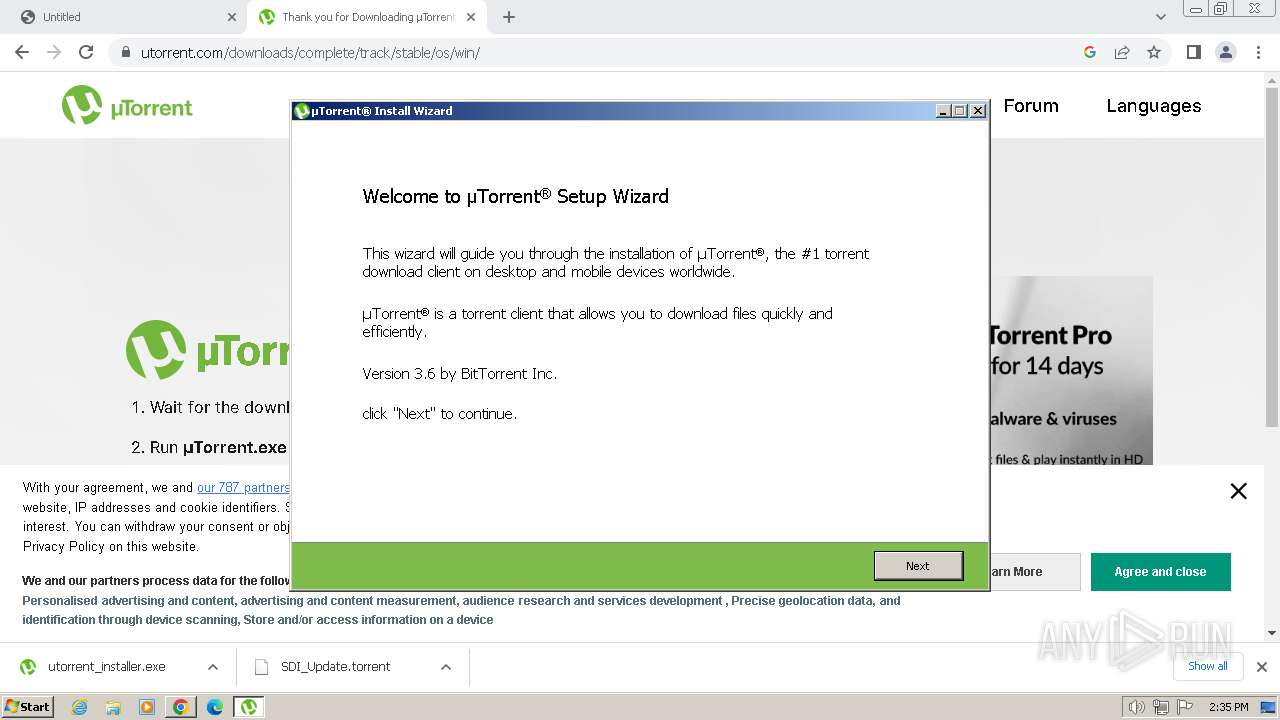Open 'our 787 partners' link
This screenshot has height=720, width=1280.
(243, 488)
